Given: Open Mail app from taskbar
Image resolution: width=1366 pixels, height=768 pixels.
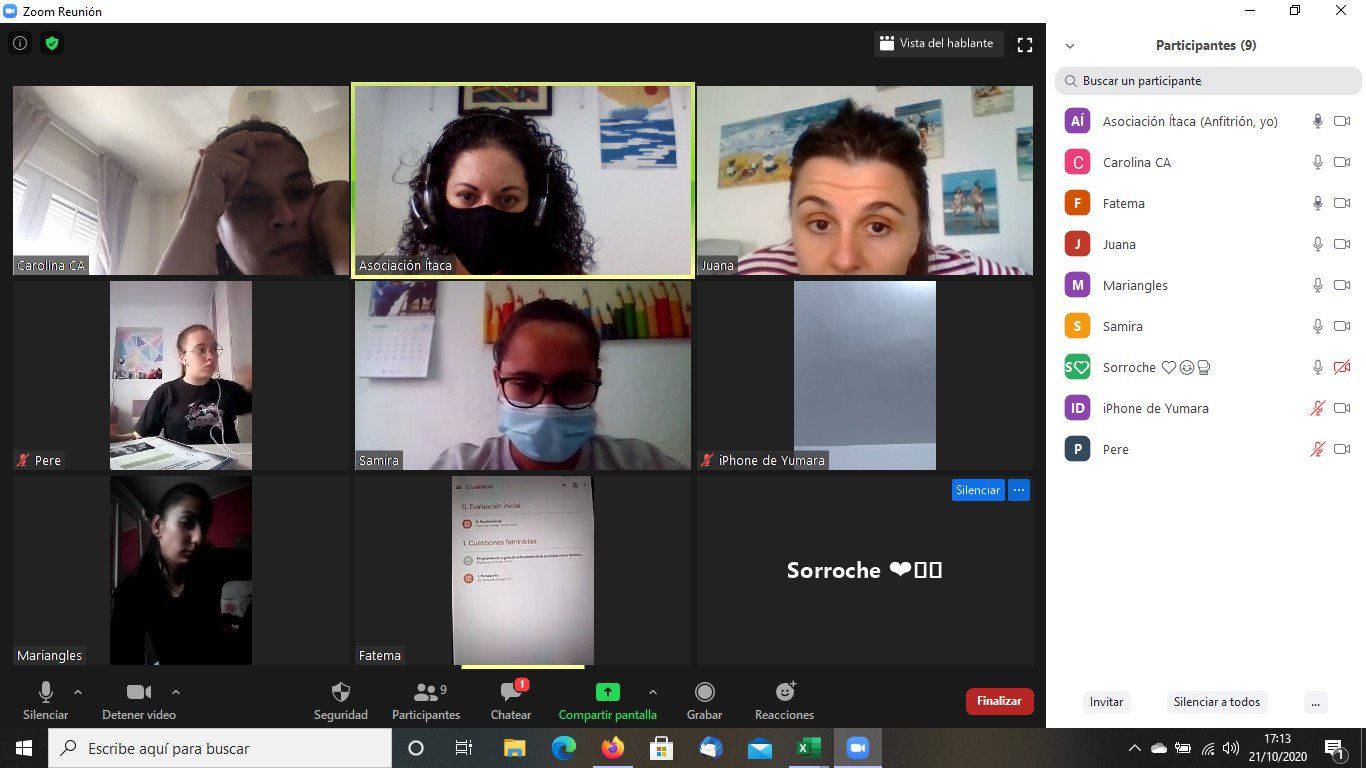Looking at the screenshot, I should point(759,748).
